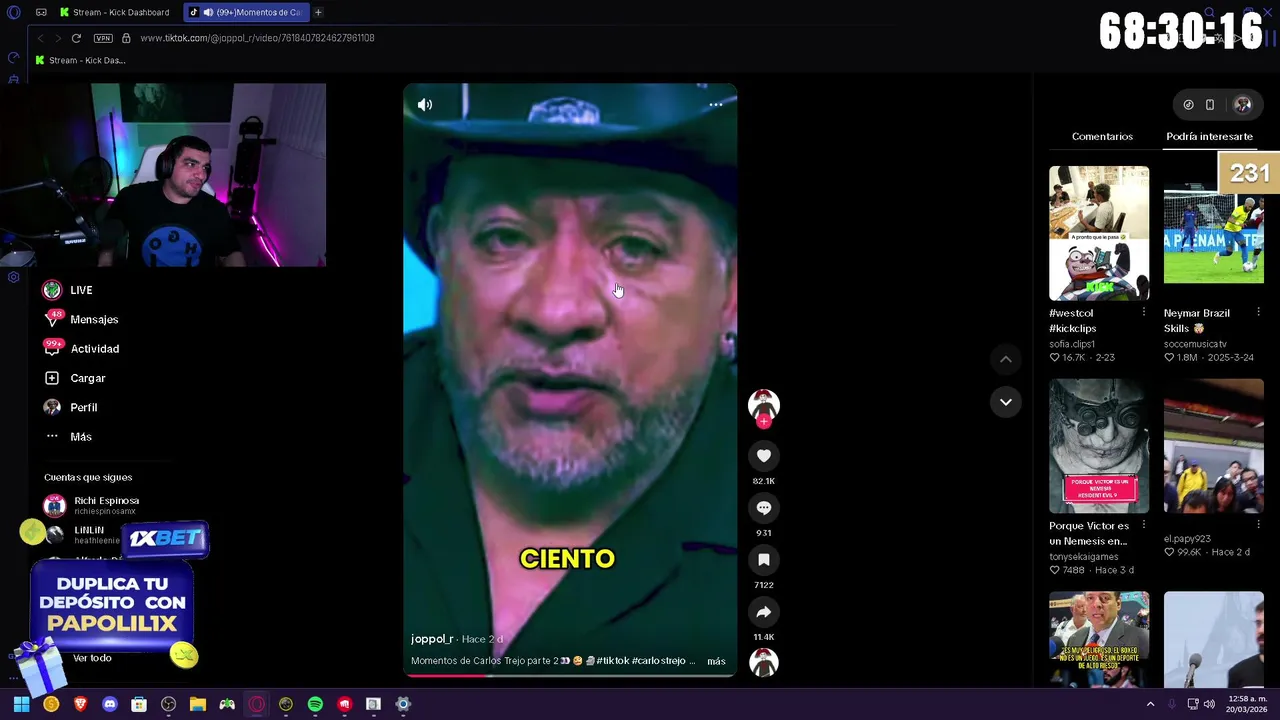Open the spinning sound disc avatar
The image size is (1280, 720).
pos(764,663)
